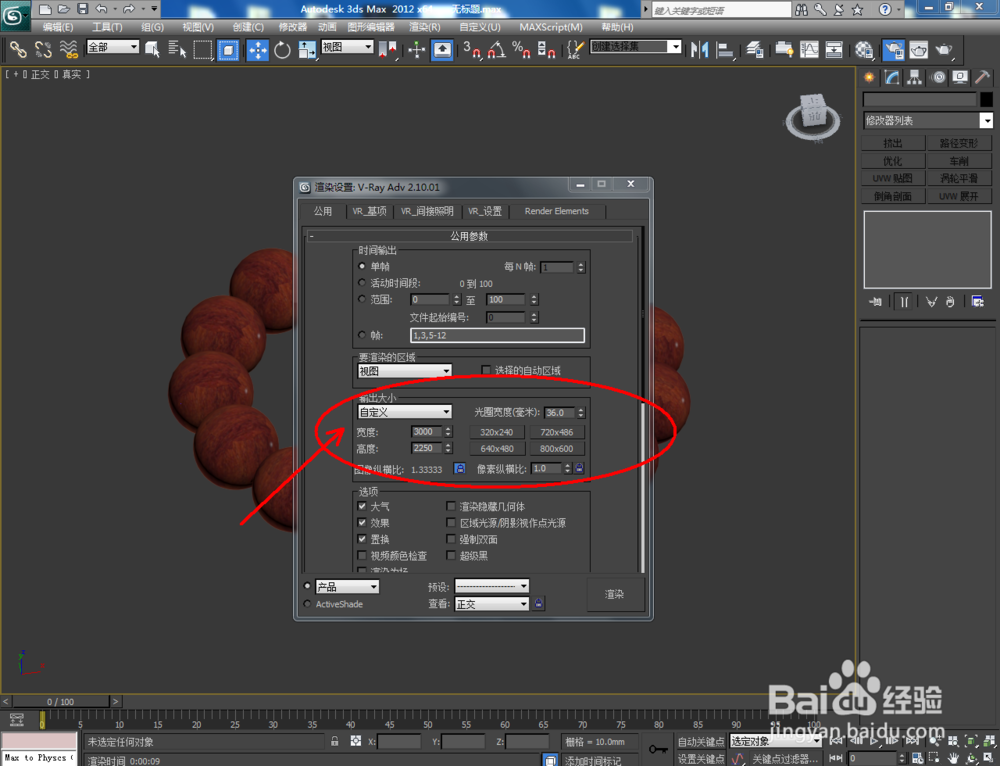This screenshot has height=766, width=1000.
Task: Open the 查看 正交 view dropdown
Action: tap(491, 604)
